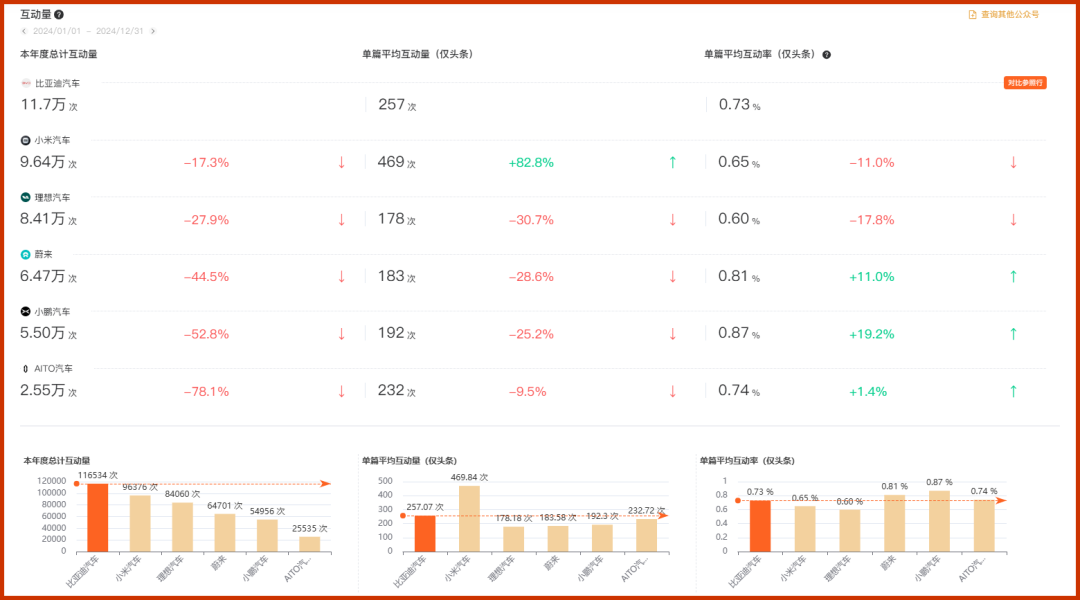Click the orange 257.07 bar for 比亚迪汽车
Image resolution: width=1080 pixels, height=600 pixels.
[425, 534]
